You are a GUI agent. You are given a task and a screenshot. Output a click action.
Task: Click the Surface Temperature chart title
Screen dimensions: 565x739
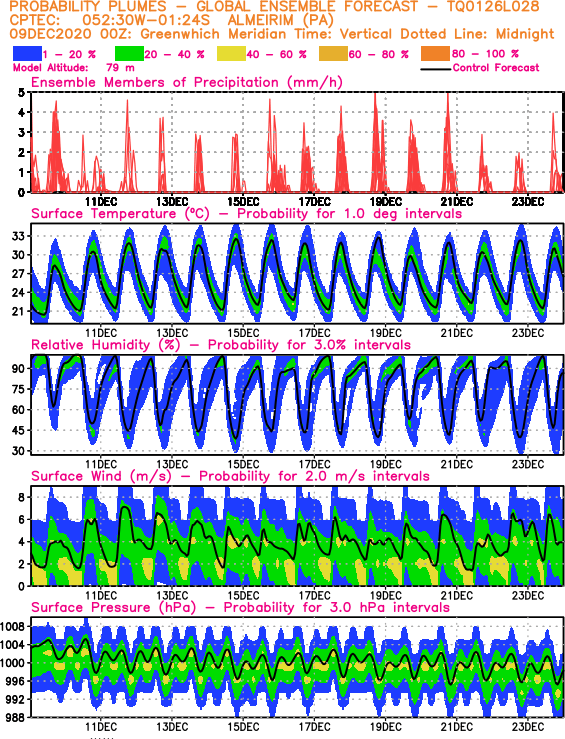point(246,213)
